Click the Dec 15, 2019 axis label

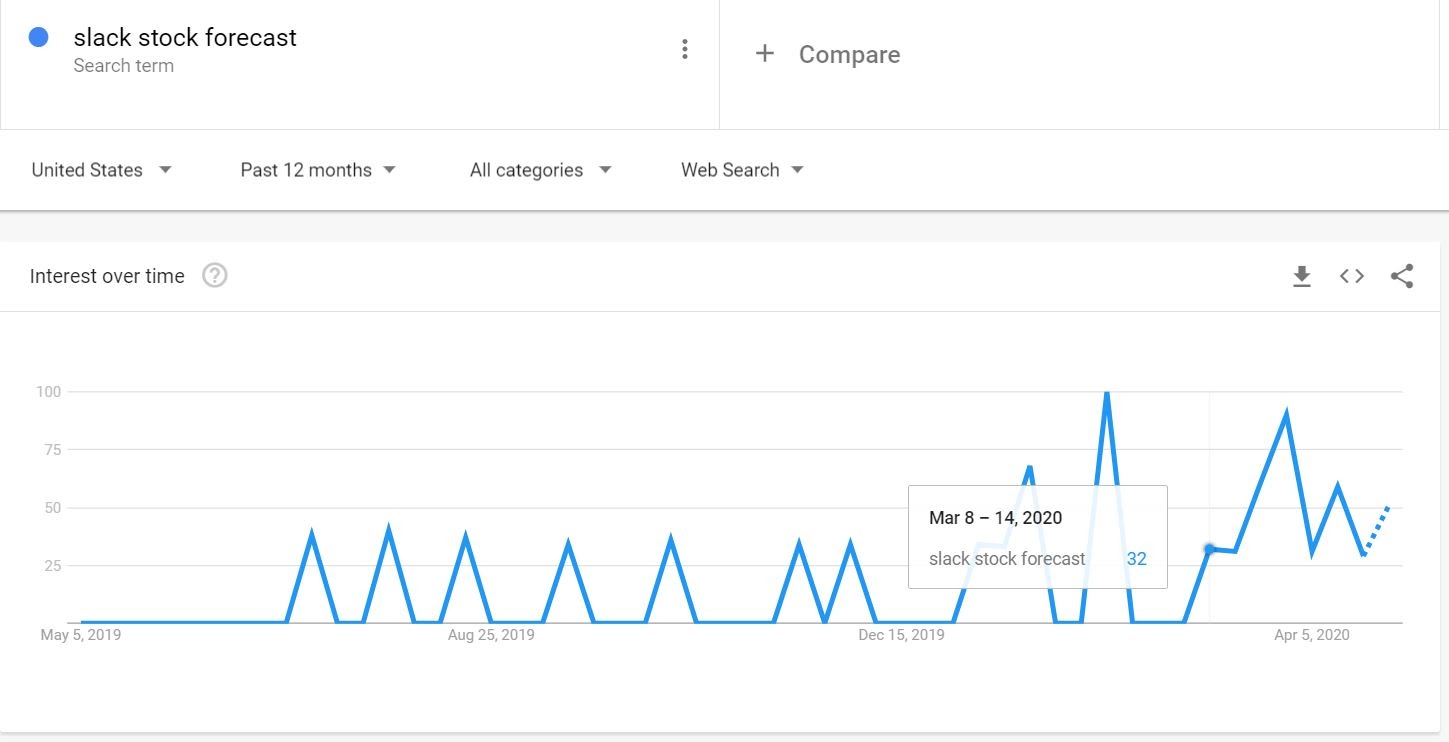point(901,635)
